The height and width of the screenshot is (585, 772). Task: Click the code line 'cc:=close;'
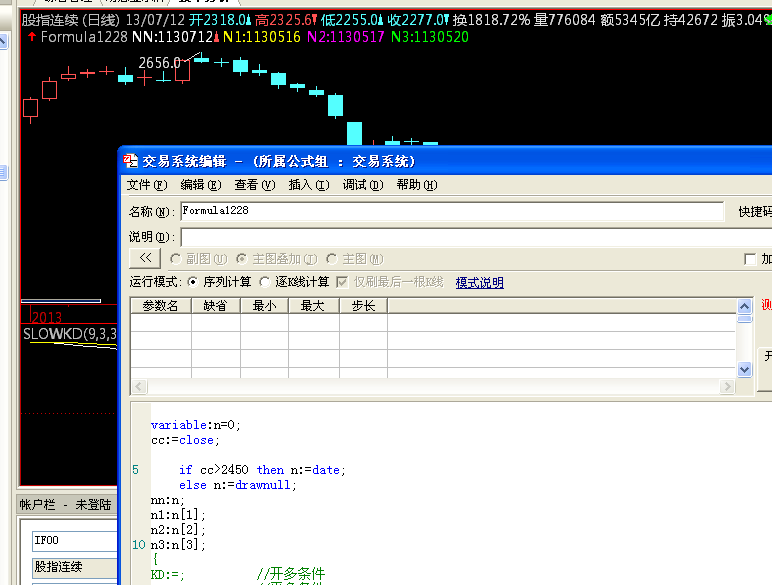click(185, 440)
